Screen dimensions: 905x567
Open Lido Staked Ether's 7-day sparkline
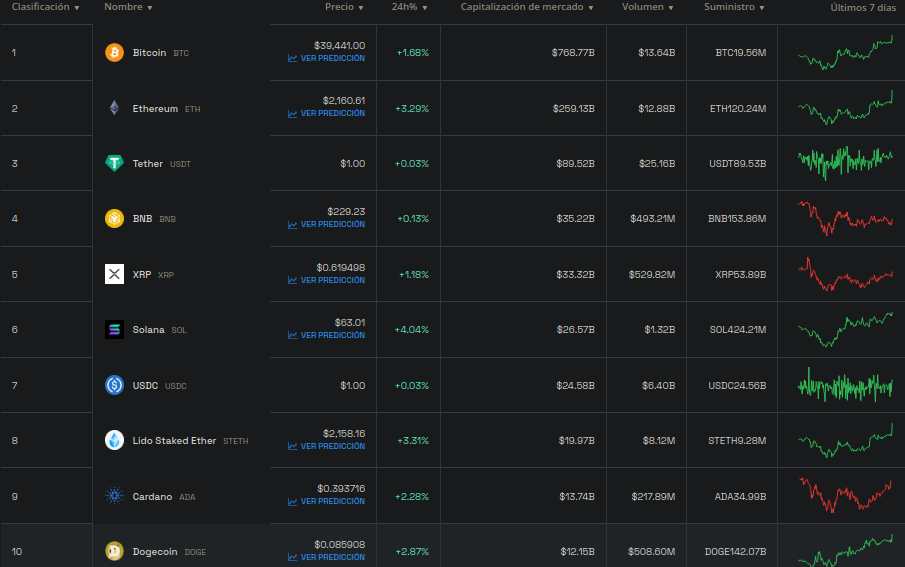pos(846,440)
